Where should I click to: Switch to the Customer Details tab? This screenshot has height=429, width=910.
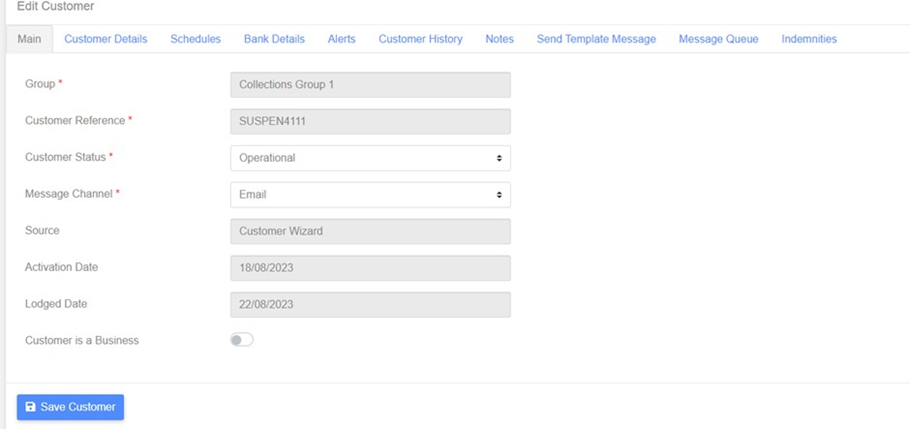point(106,39)
